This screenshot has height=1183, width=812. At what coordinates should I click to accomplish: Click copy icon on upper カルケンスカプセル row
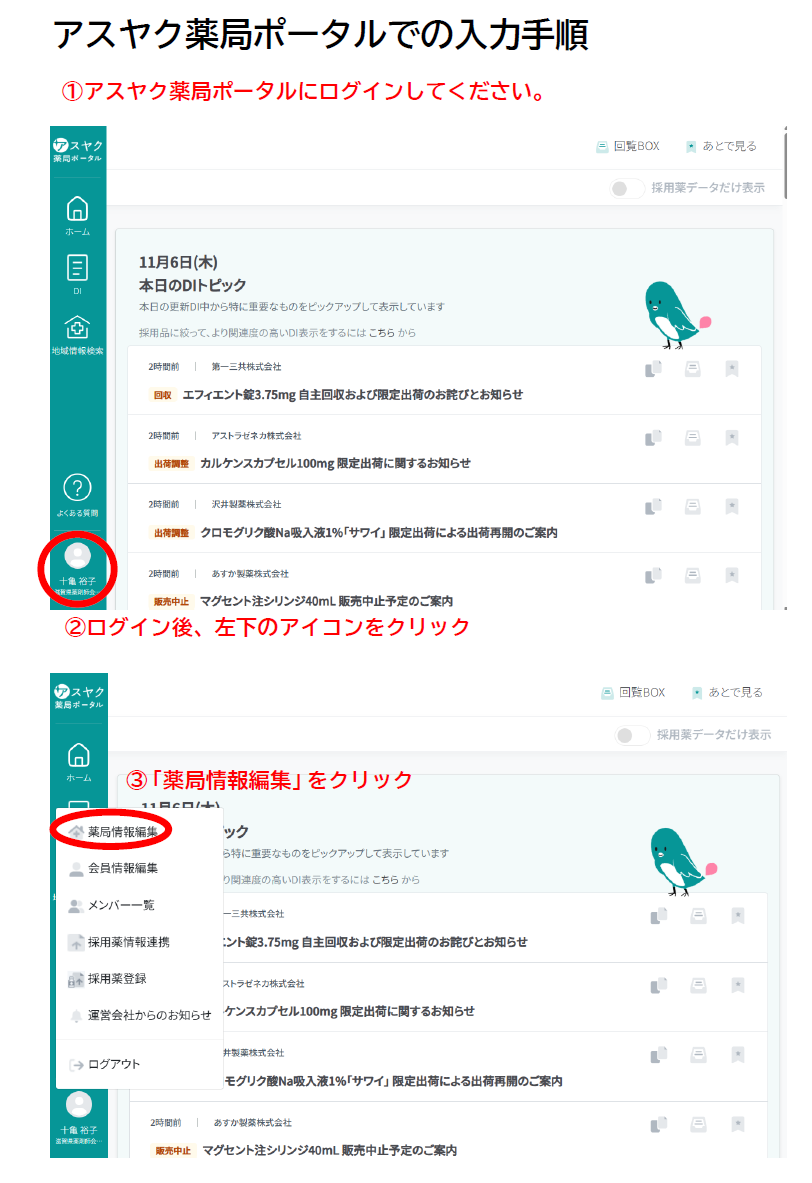[654, 437]
